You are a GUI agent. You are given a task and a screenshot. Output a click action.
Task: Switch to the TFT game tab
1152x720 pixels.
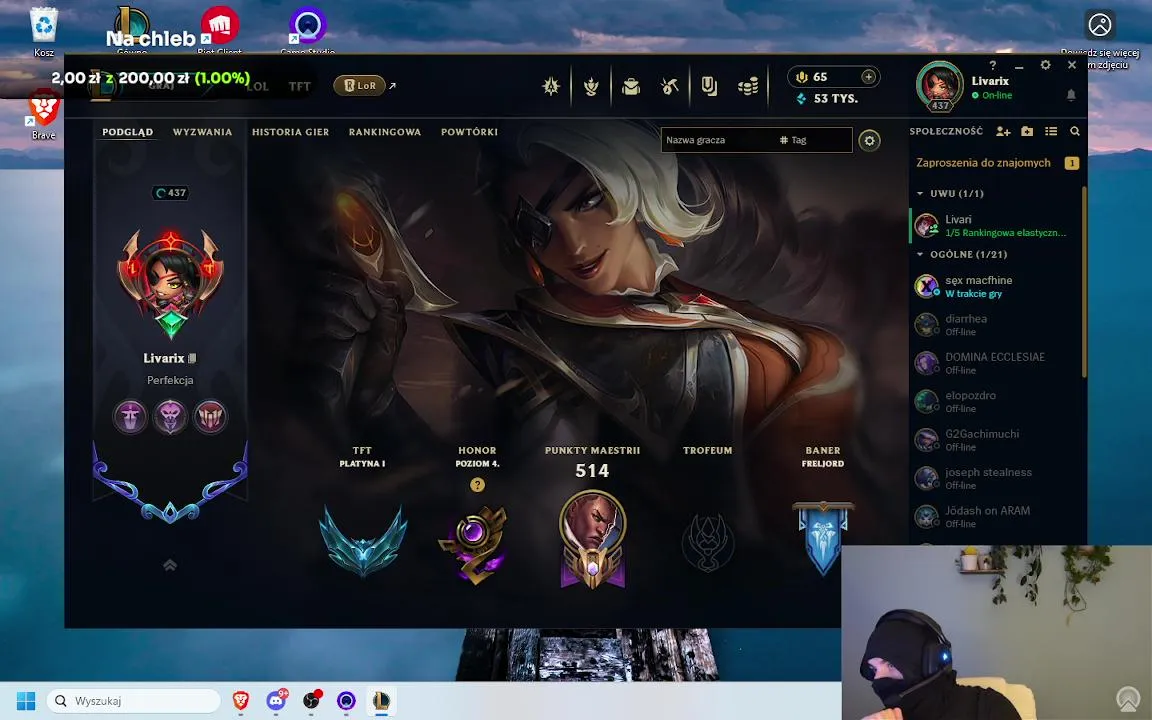[300, 87]
